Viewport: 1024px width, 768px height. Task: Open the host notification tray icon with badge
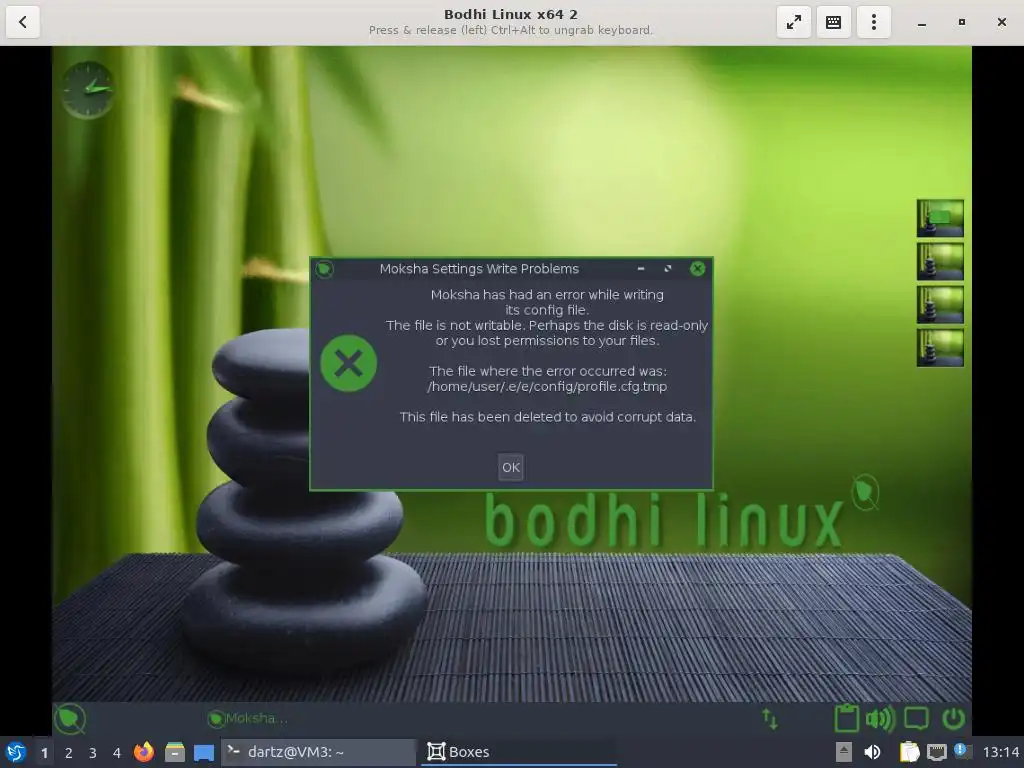(x=963, y=751)
